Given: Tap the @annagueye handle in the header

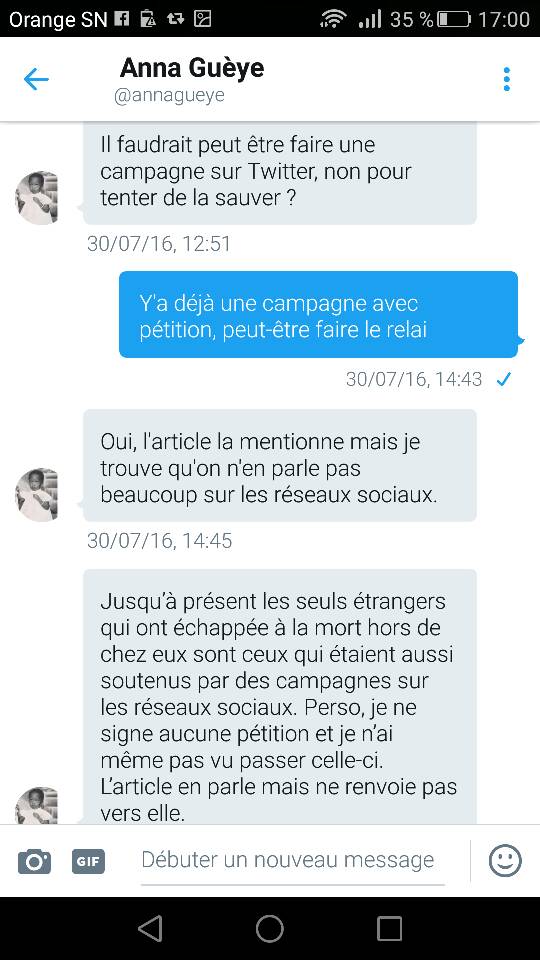Looking at the screenshot, I should point(169,96).
